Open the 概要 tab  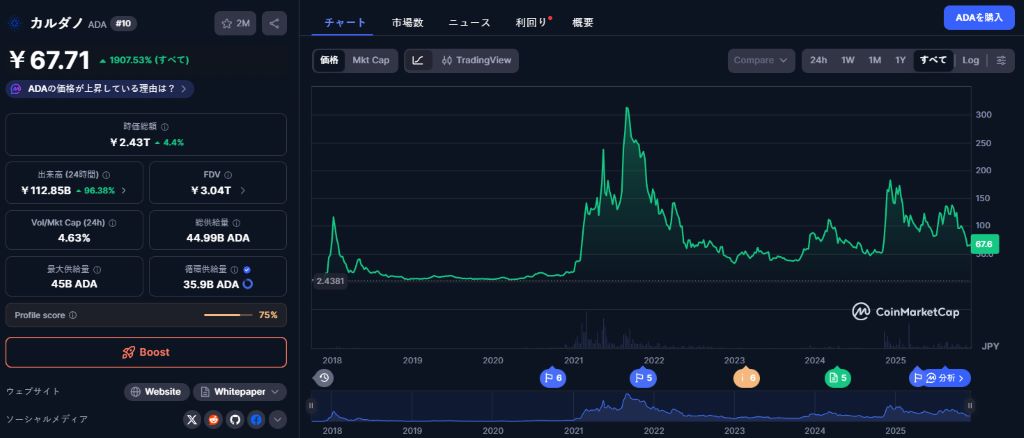point(583,23)
